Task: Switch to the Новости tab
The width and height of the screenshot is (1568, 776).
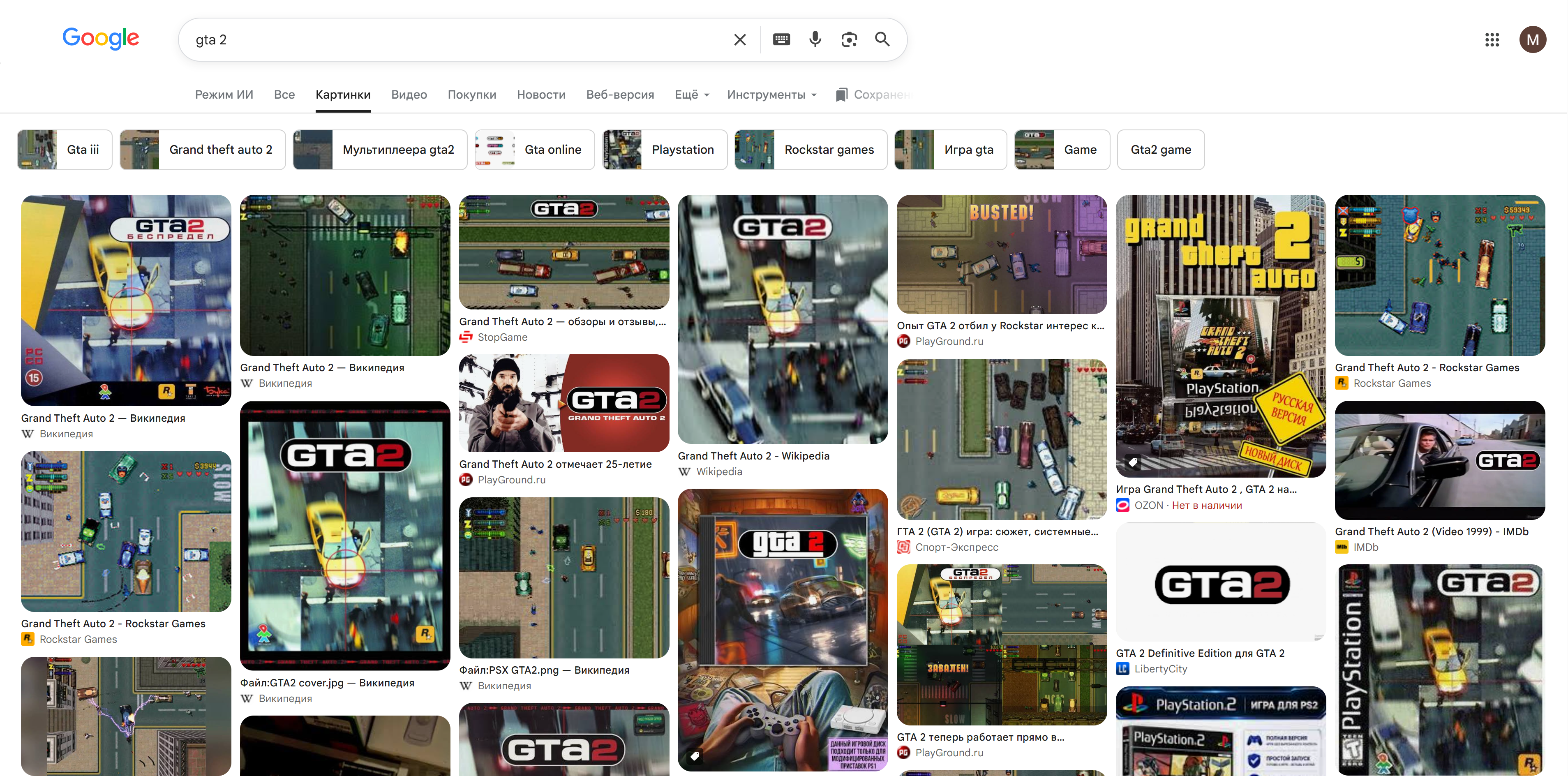Action: (x=541, y=95)
